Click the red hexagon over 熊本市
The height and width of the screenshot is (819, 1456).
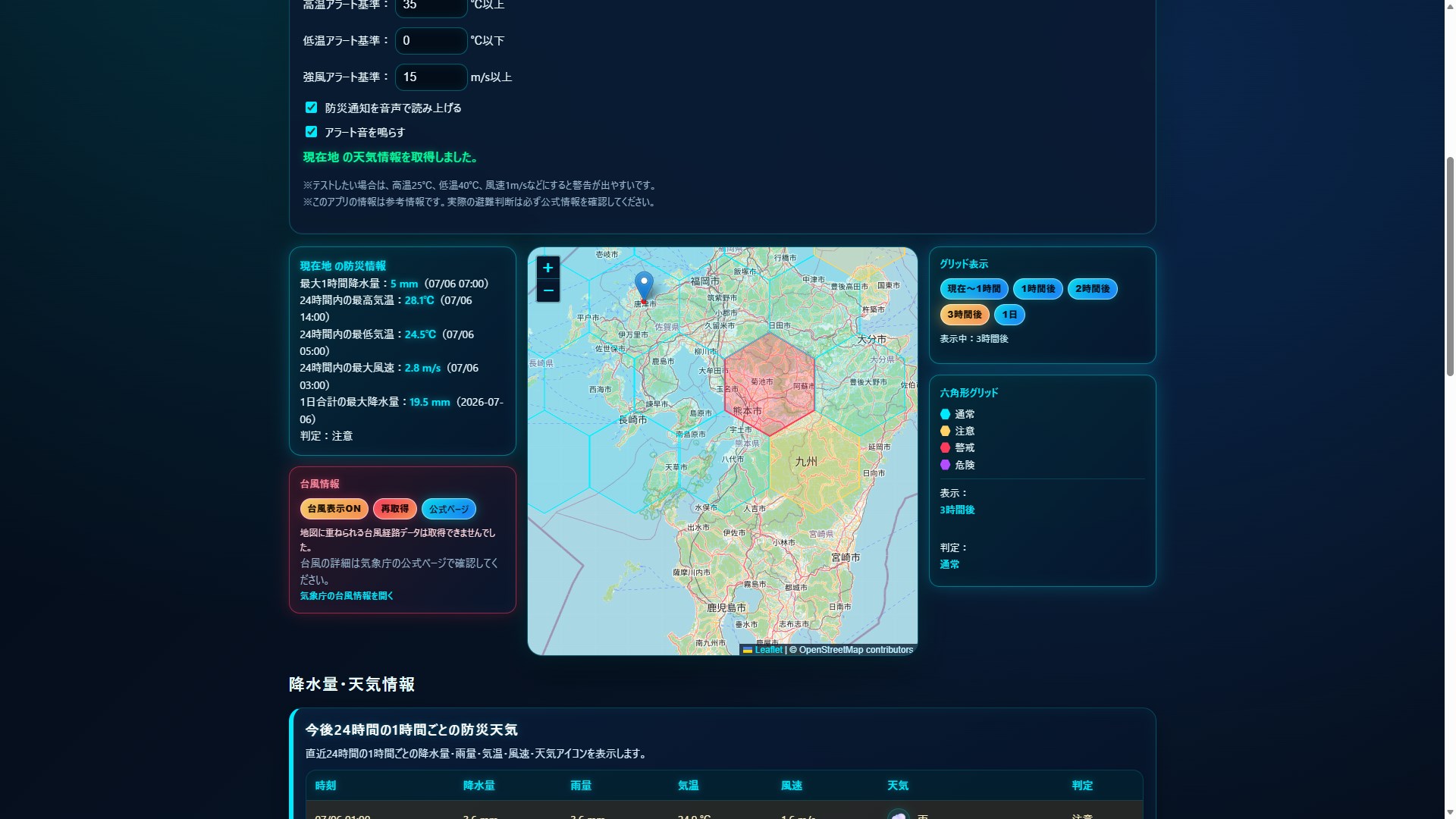769,384
